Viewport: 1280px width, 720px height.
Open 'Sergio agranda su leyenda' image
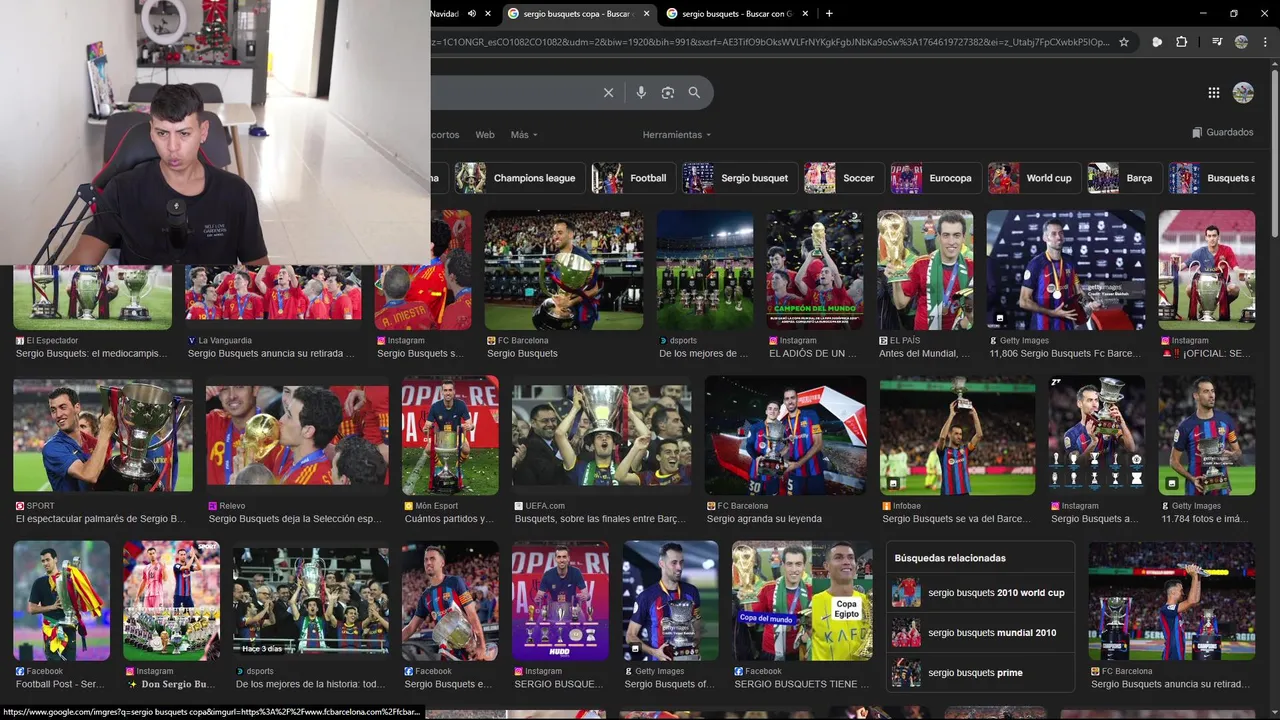(786, 436)
